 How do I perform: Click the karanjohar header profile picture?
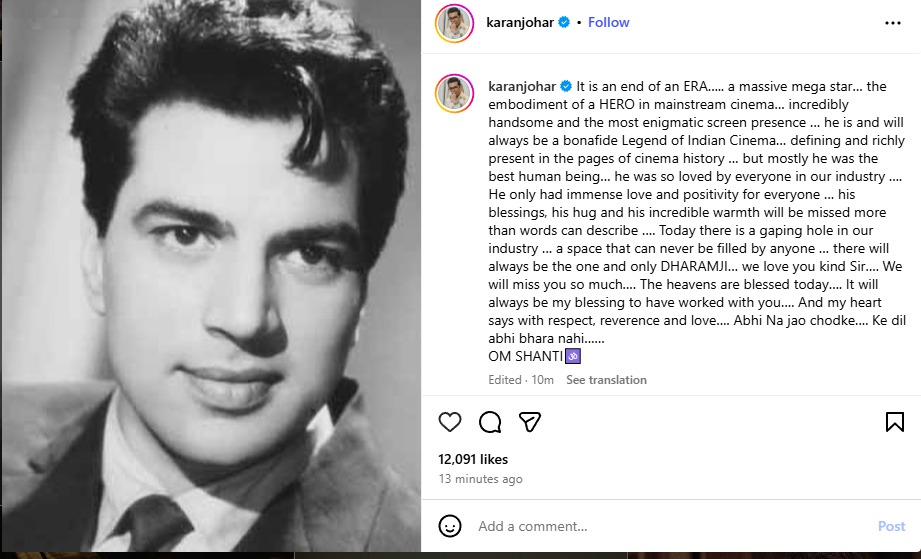point(454,23)
